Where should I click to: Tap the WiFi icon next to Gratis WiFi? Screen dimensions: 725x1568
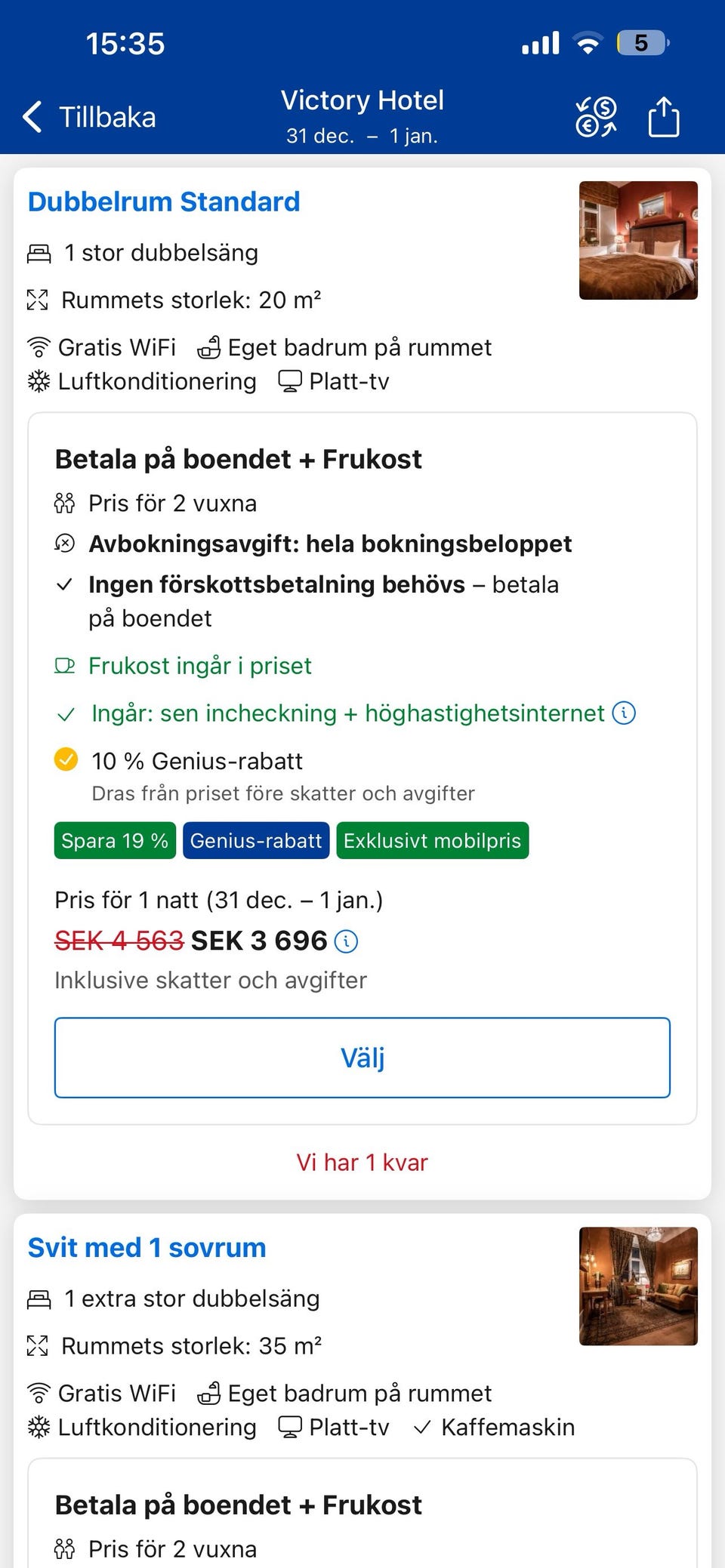[x=37, y=347]
